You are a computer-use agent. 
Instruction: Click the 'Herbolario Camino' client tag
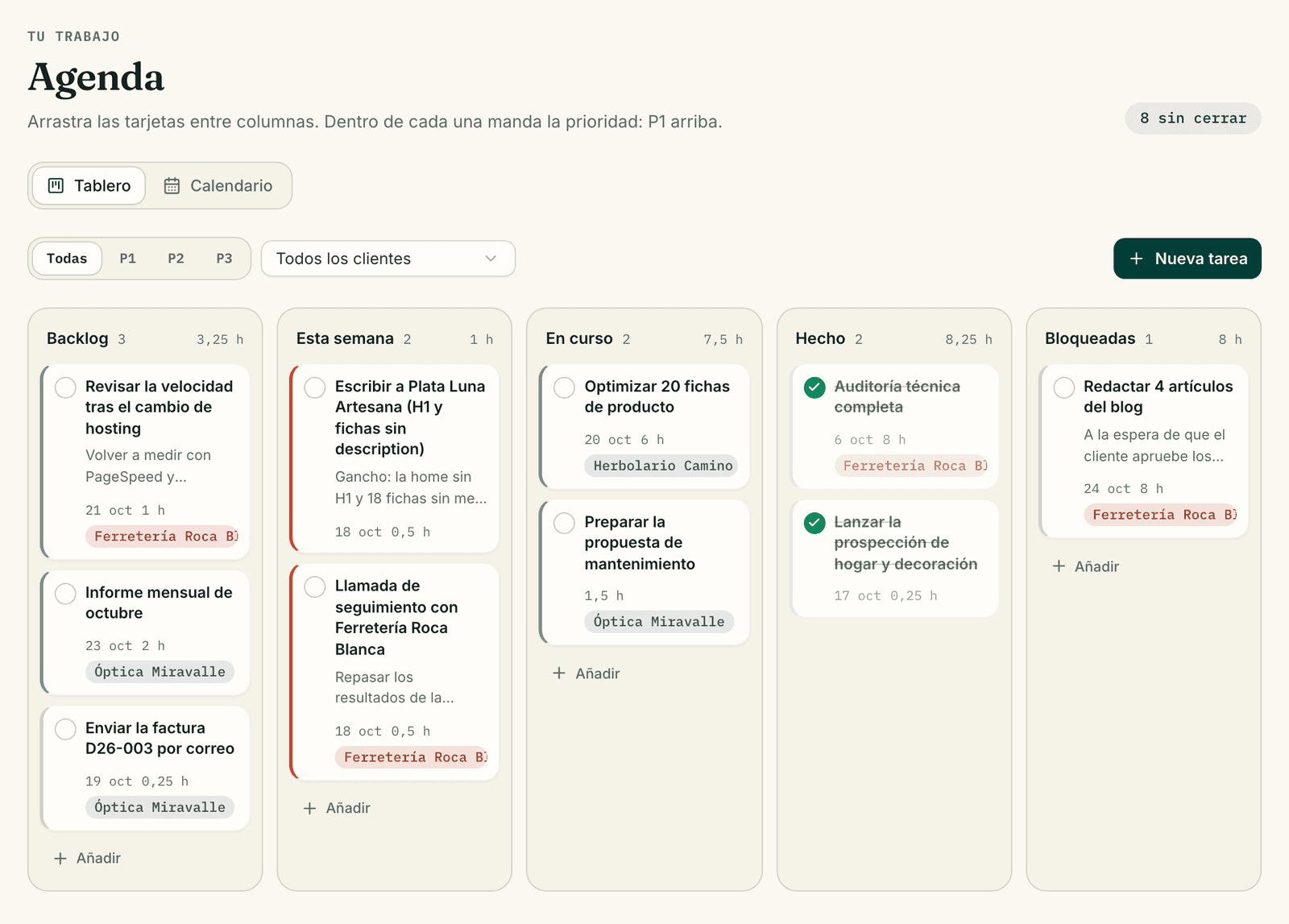click(x=661, y=466)
